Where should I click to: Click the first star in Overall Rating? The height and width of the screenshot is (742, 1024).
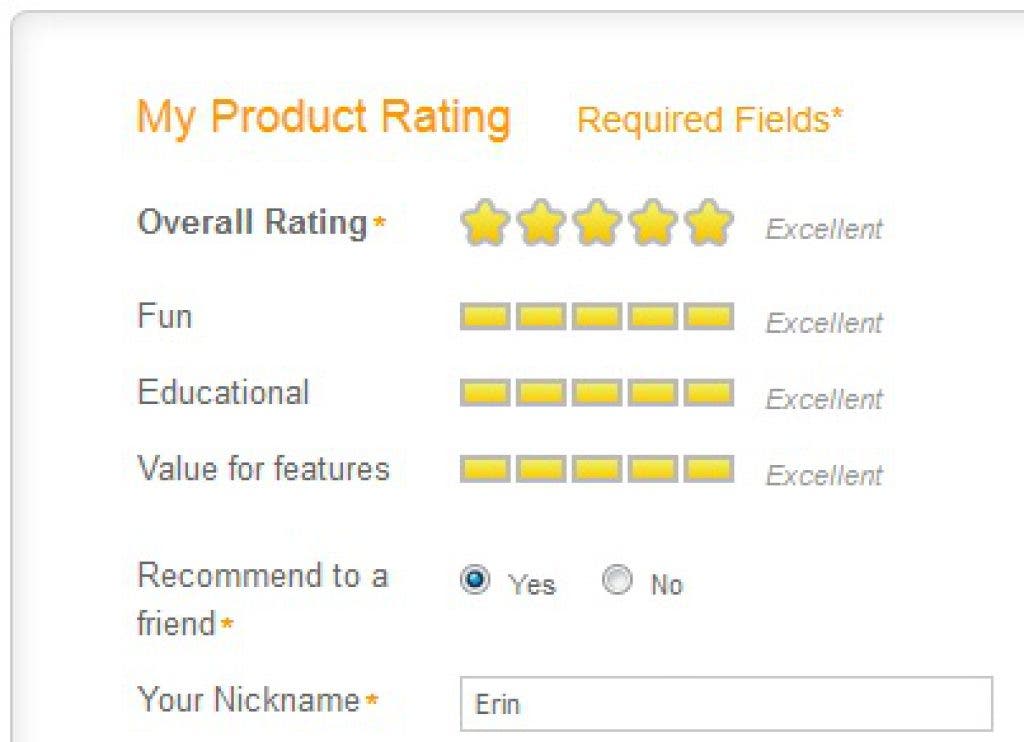(483, 223)
